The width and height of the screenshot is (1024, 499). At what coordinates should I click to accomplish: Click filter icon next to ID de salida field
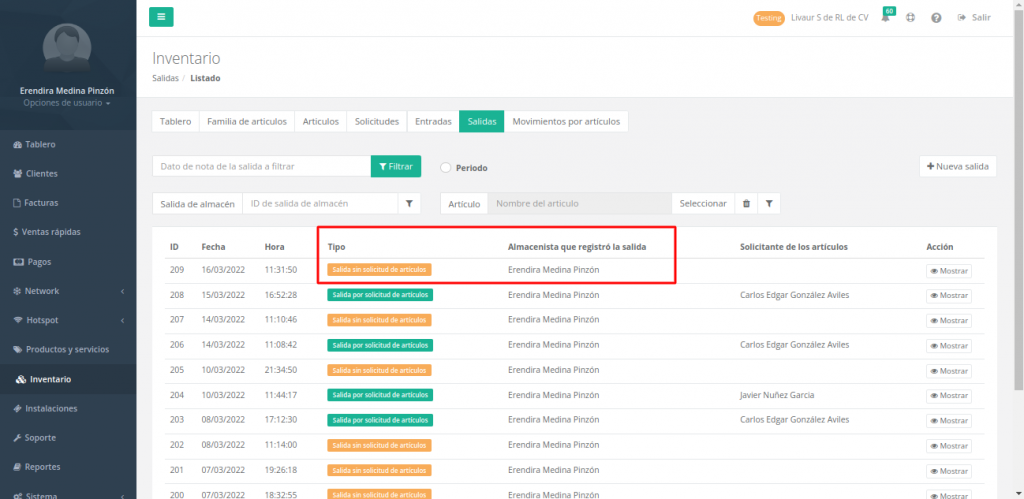point(409,204)
